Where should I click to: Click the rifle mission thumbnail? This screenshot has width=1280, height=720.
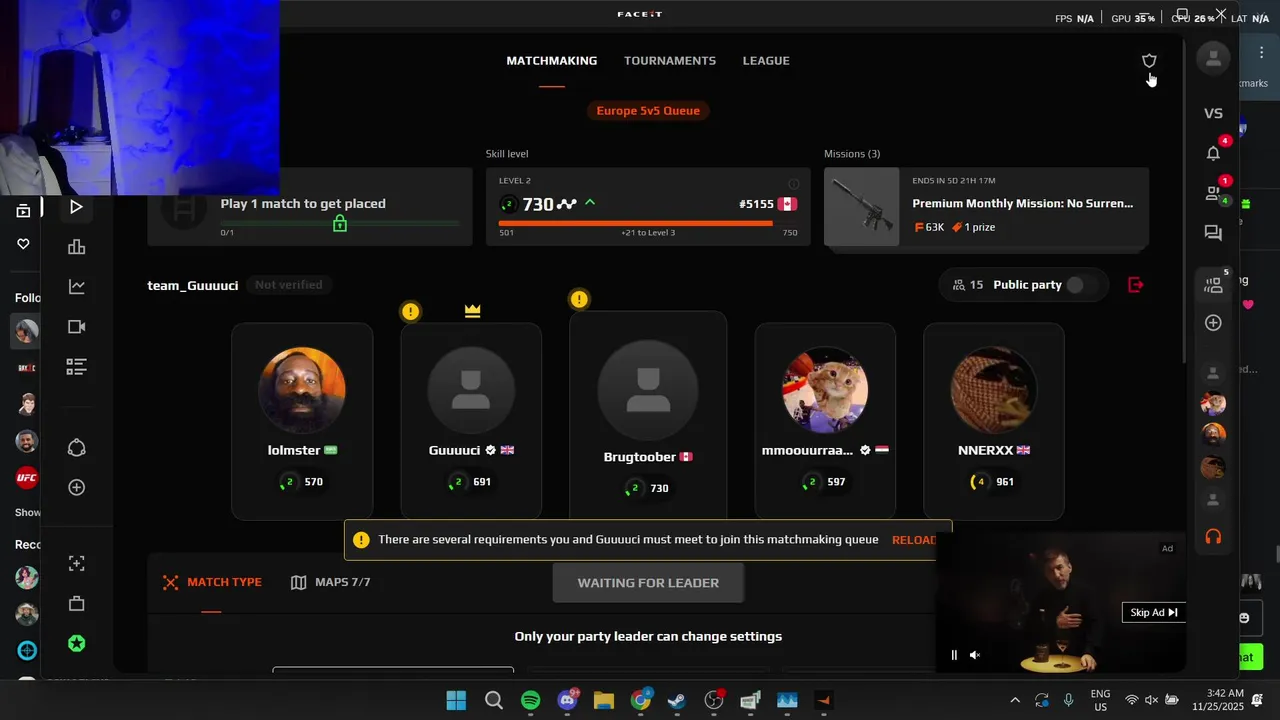(x=861, y=207)
